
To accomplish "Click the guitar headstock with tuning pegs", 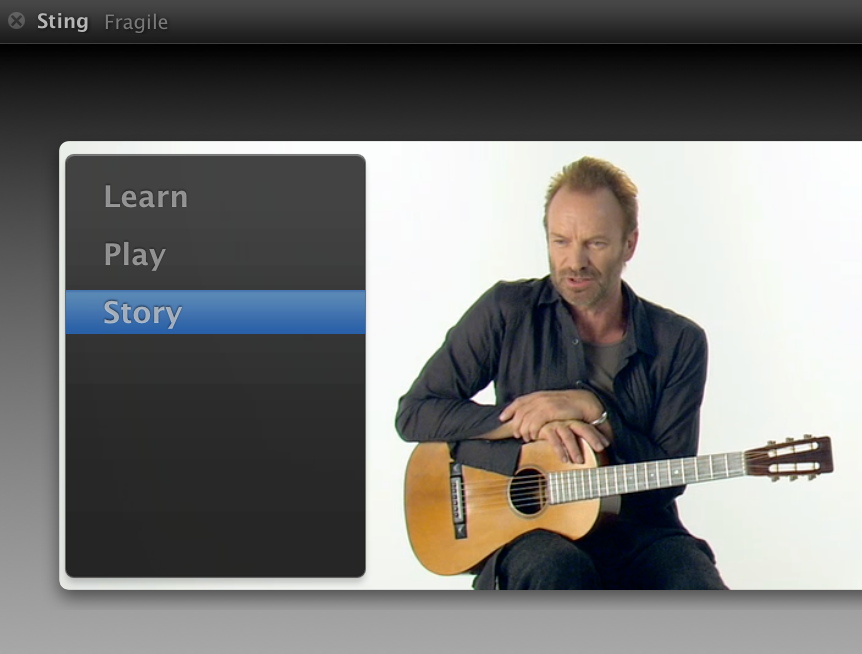I will [x=789, y=458].
